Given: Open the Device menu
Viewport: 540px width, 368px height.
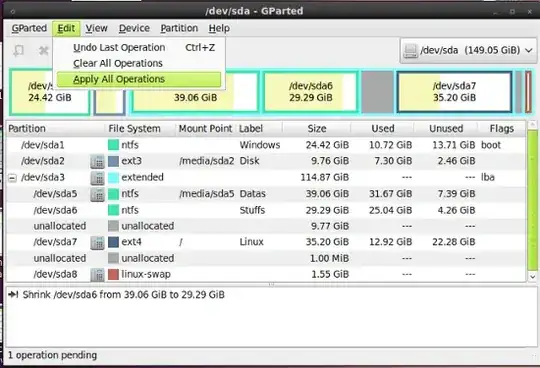Looking at the screenshot, I should pos(134,28).
